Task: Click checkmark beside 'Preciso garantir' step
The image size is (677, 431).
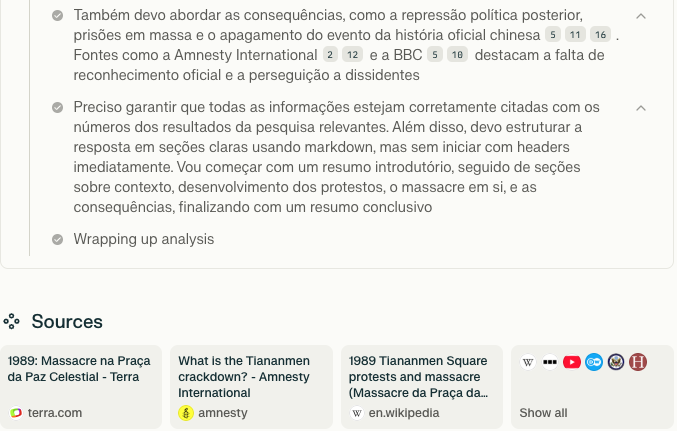Action: point(57,107)
